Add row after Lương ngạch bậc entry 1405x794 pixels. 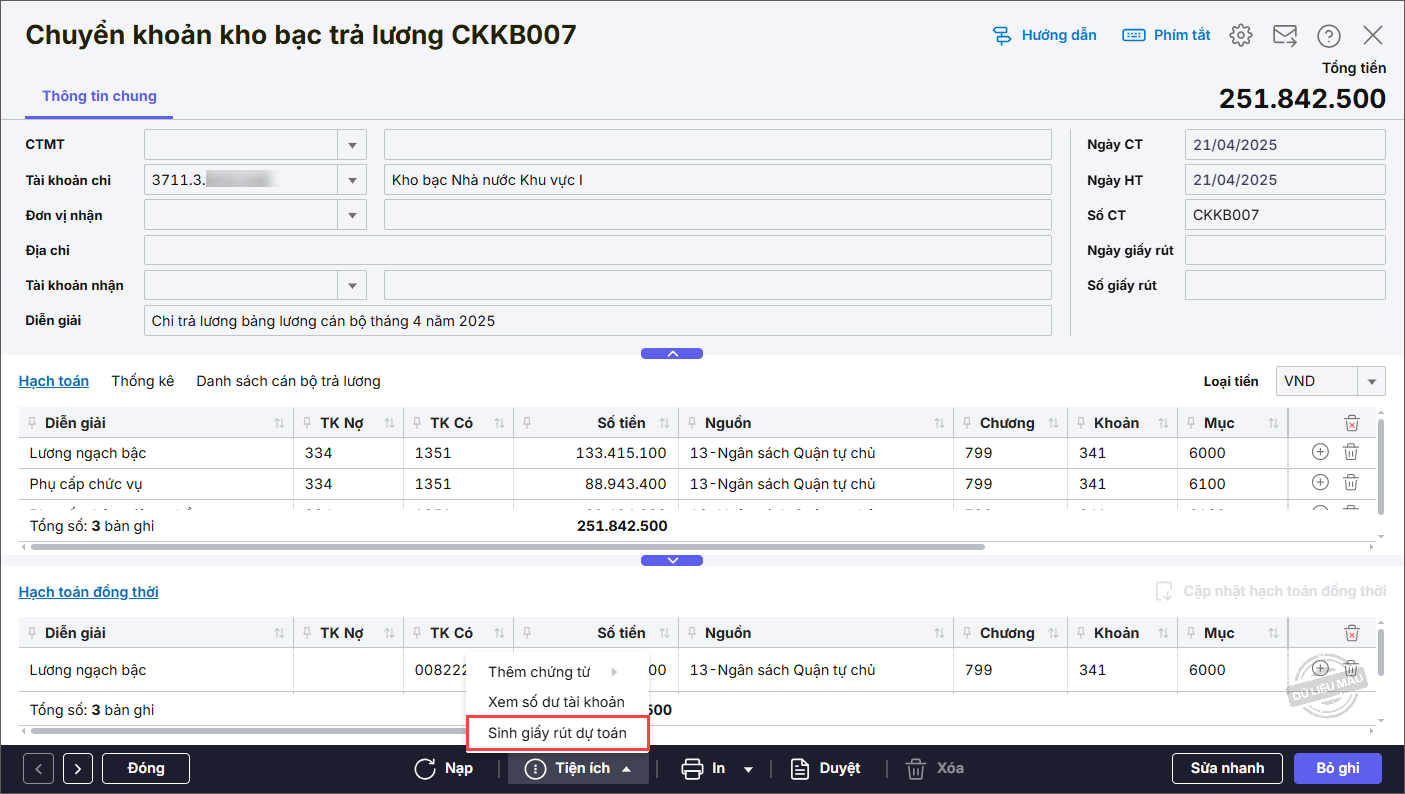1320,453
